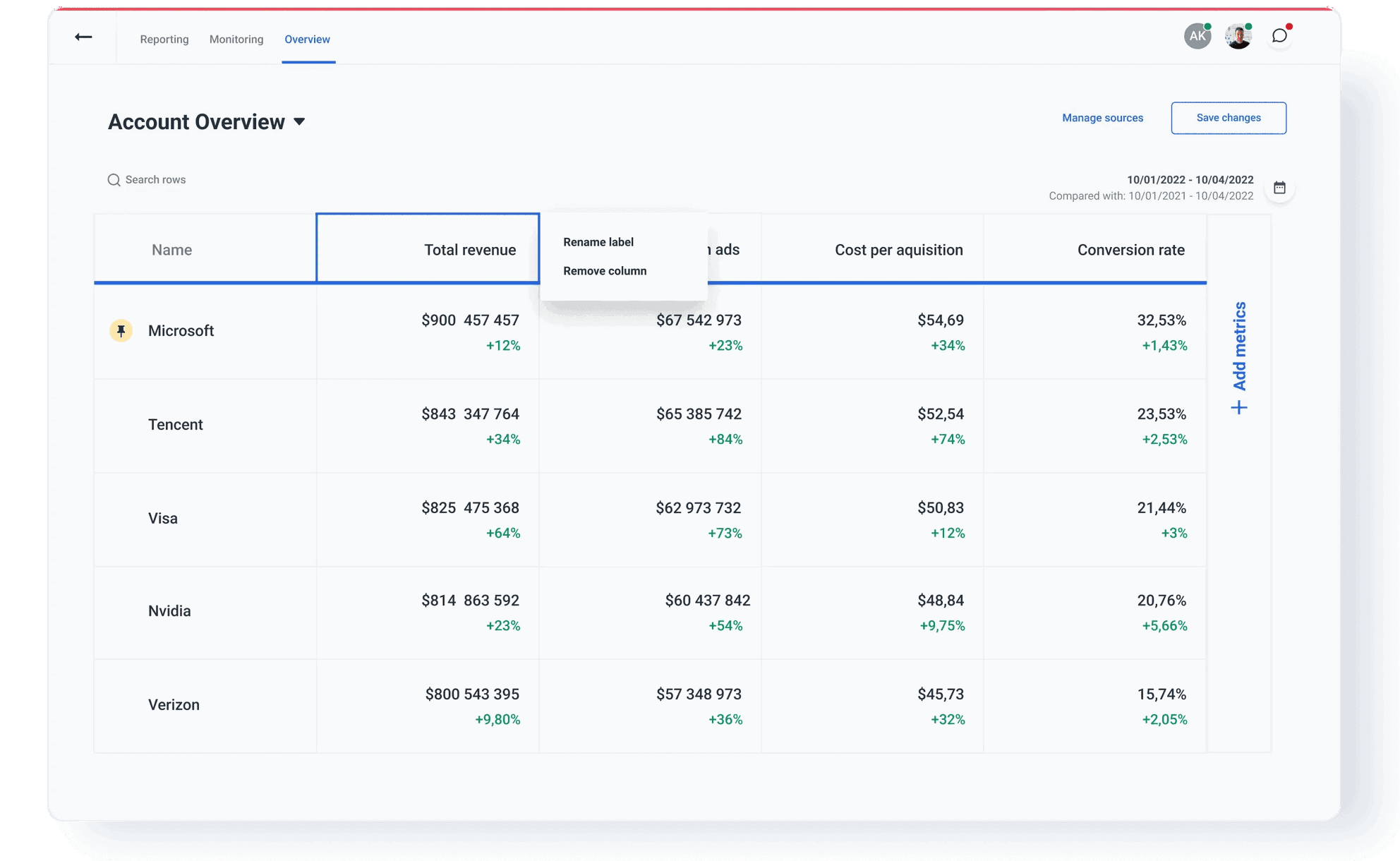The height and width of the screenshot is (861, 1400).
Task: Click the Search rows input field
Action: (x=155, y=180)
